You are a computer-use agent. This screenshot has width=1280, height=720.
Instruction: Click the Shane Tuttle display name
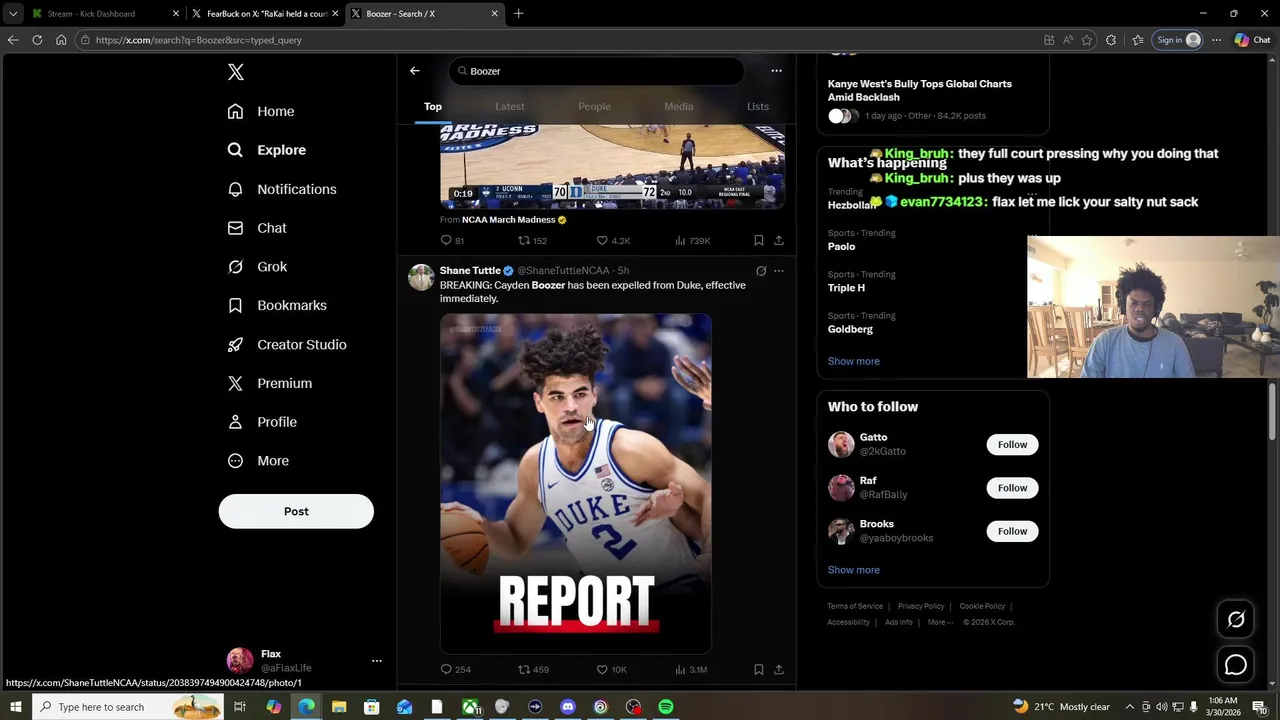470,271
